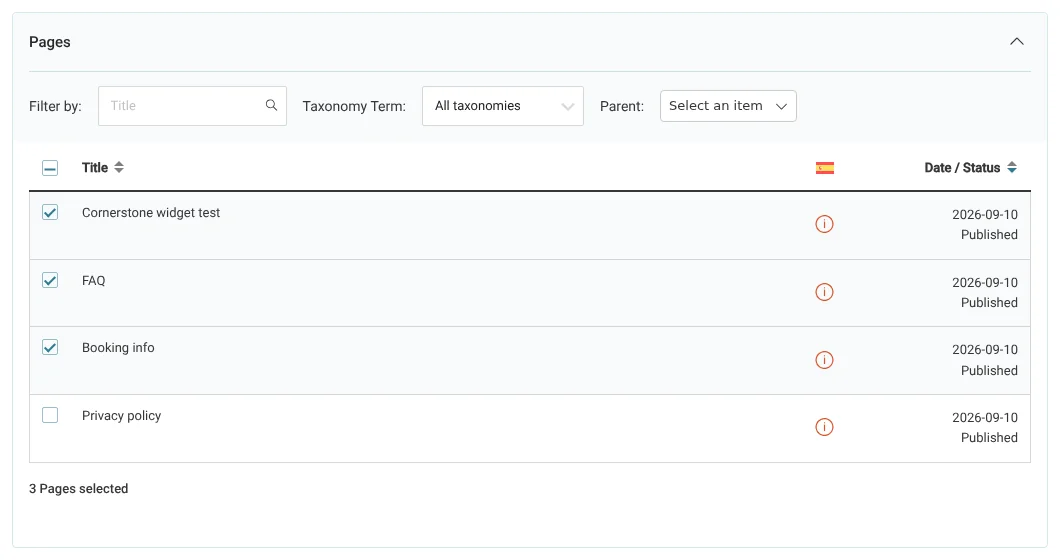Uncheck the Cornerstone widget test checkbox
This screenshot has width=1060, height=560.
pos(50,212)
